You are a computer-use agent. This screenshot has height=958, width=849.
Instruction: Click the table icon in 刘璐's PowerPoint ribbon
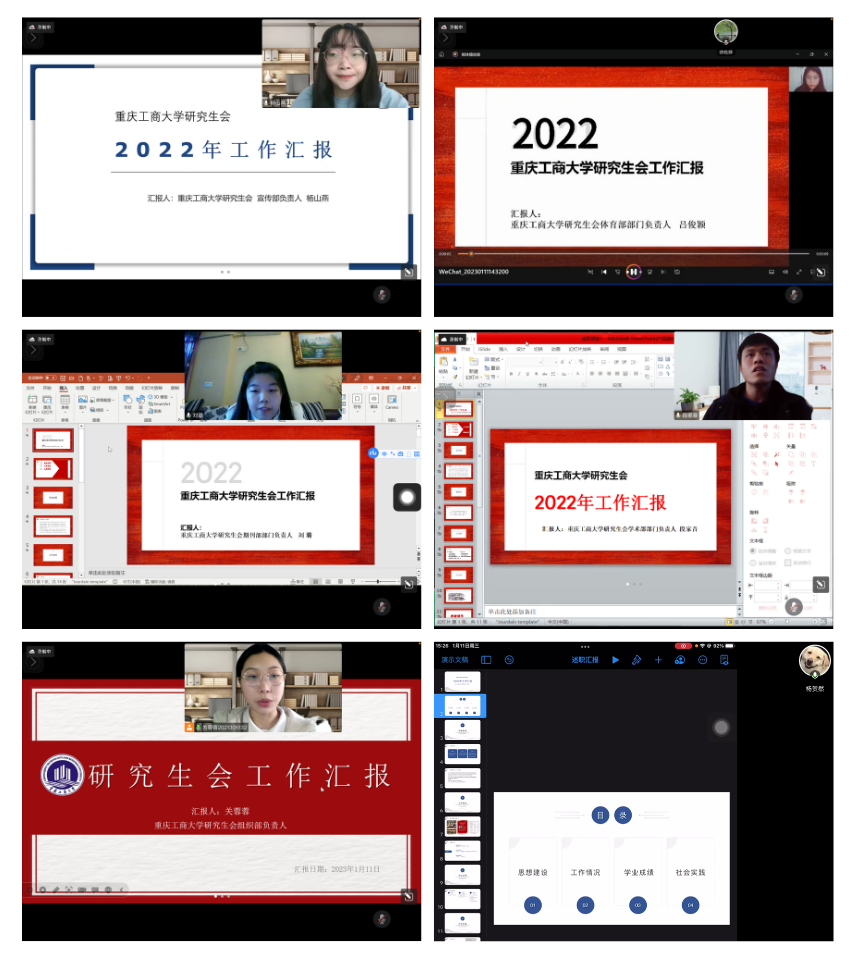[x=65, y=400]
